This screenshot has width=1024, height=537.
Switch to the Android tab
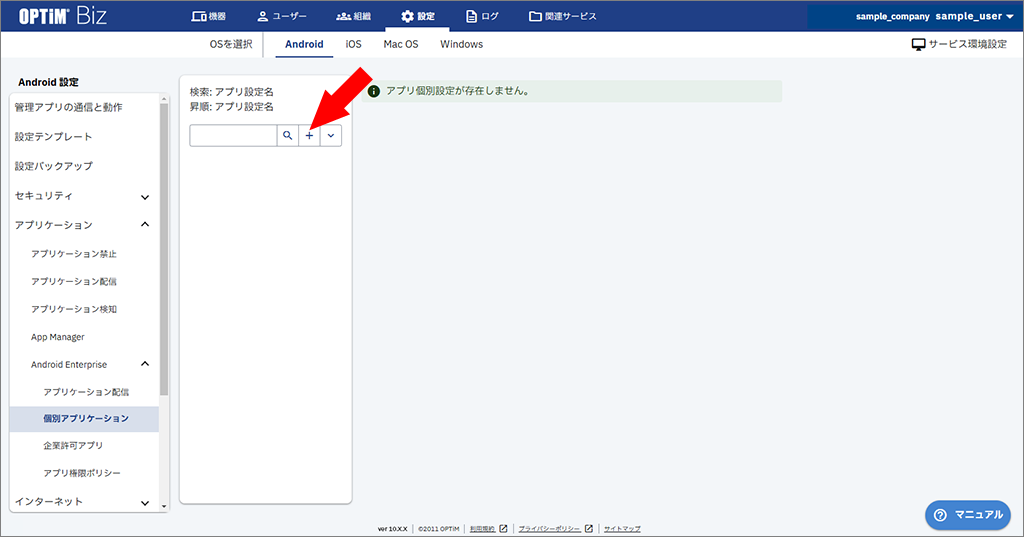[304, 44]
